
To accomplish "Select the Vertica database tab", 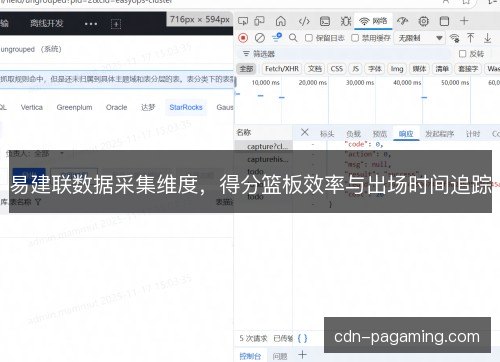I will (x=32, y=107).
